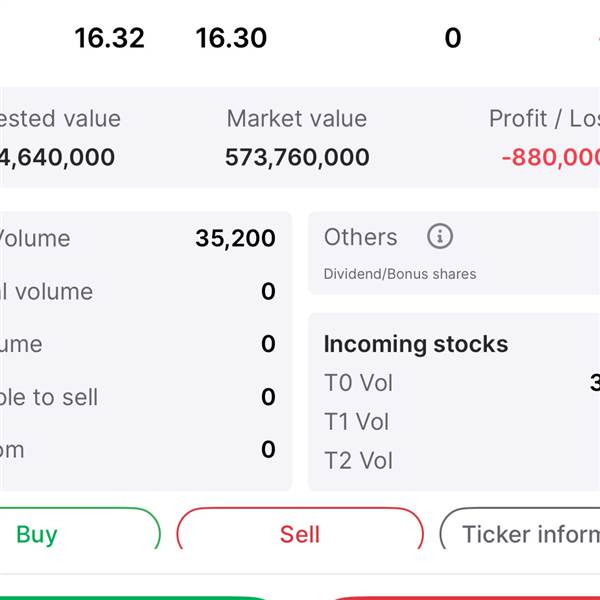Tap the 16.32 price value
The image size is (600, 600).
coord(109,38)
